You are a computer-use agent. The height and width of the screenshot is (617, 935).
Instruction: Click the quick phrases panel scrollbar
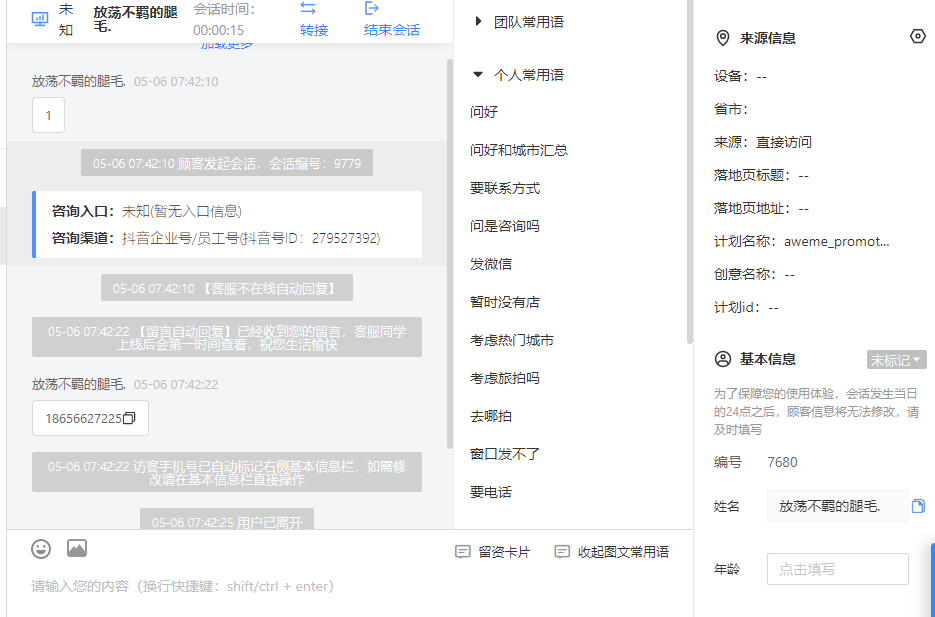[x=690, y=172]
